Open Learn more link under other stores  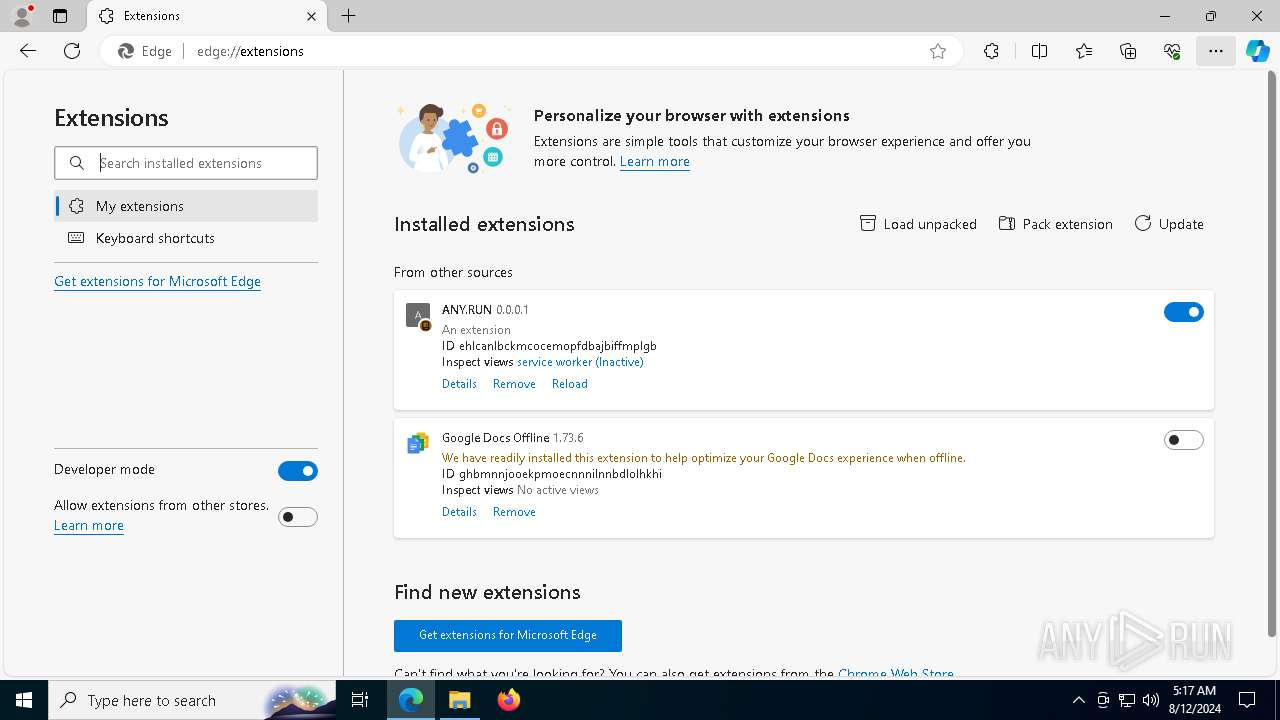pos(89,525)
